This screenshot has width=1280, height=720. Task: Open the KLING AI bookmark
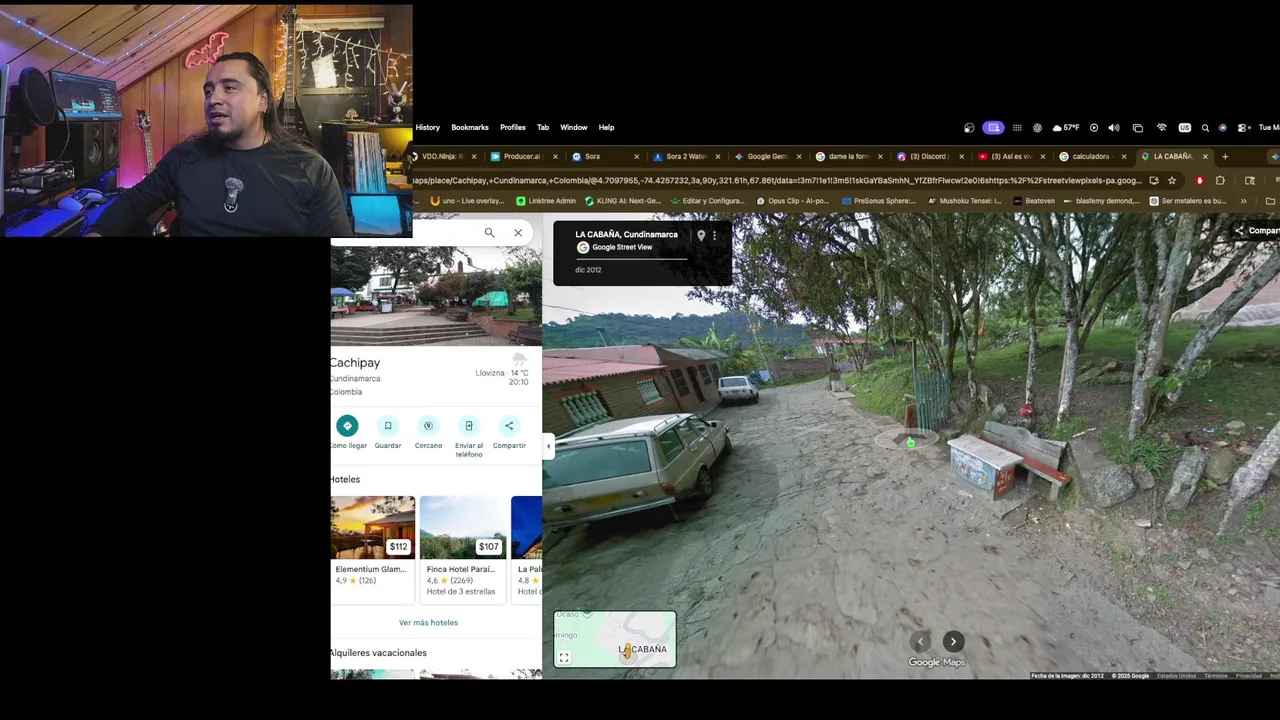tap(623, 201)
